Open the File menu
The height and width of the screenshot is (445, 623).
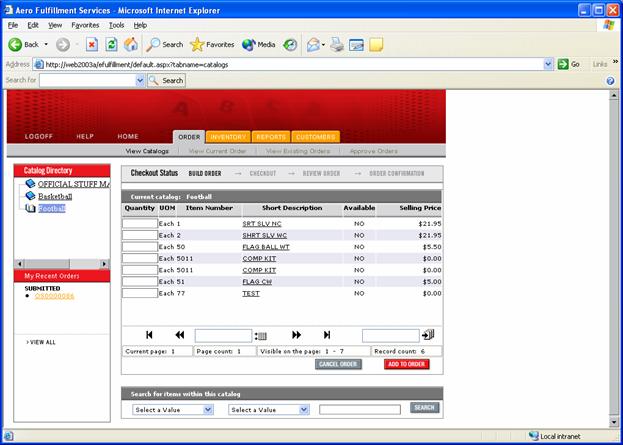click(x=13, y=25)
